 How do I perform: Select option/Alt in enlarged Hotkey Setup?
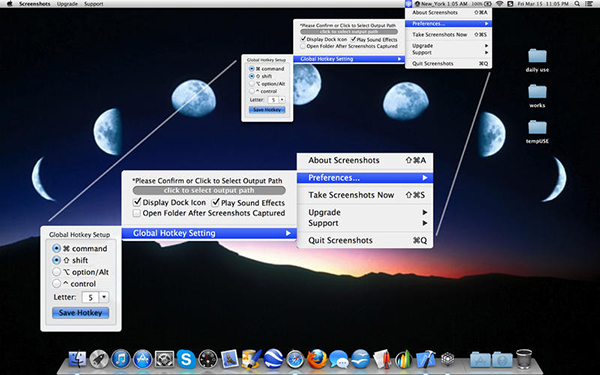pyautogui.click(x=56, y=272)
